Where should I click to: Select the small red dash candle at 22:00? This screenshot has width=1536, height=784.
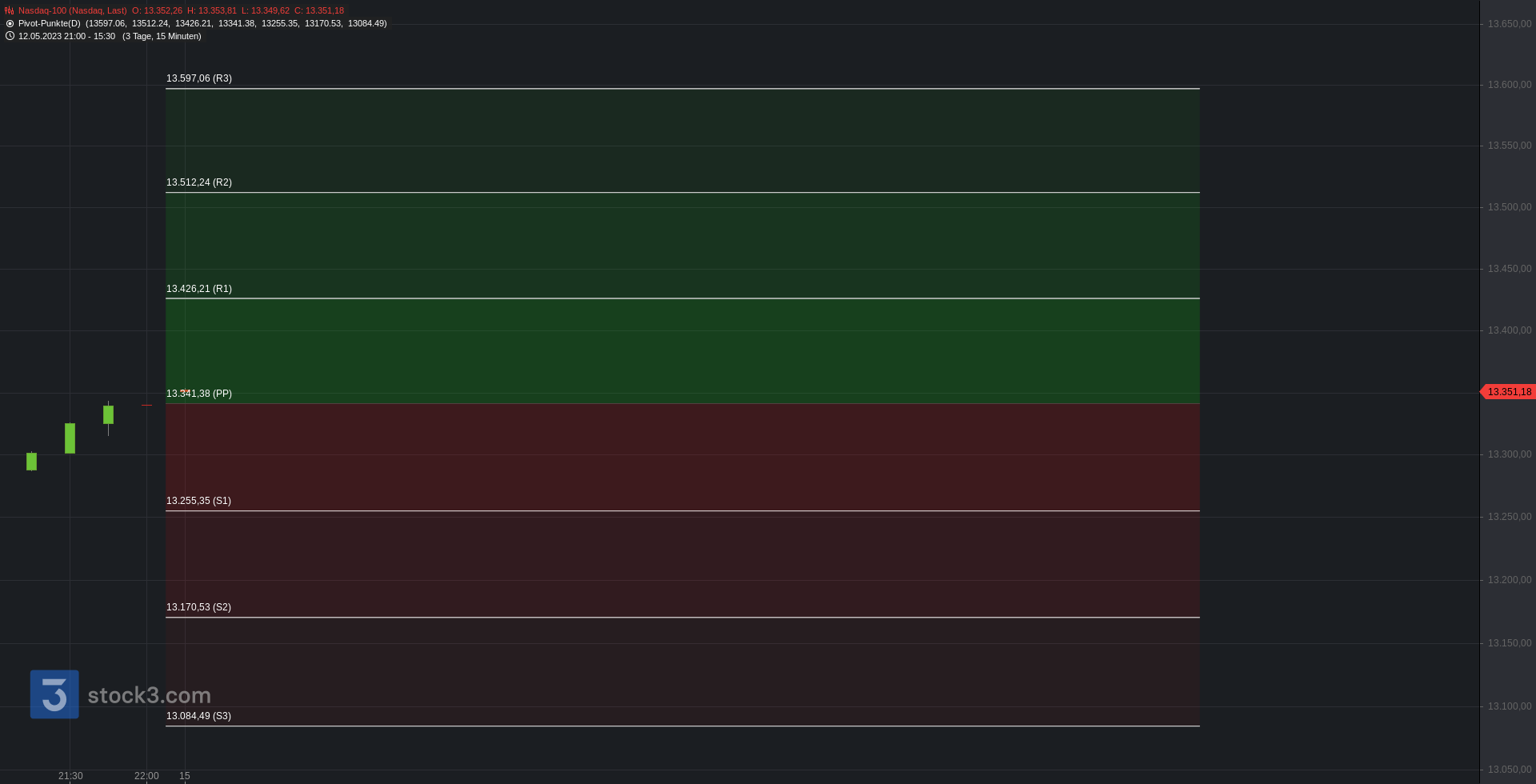tap(146, 405)
